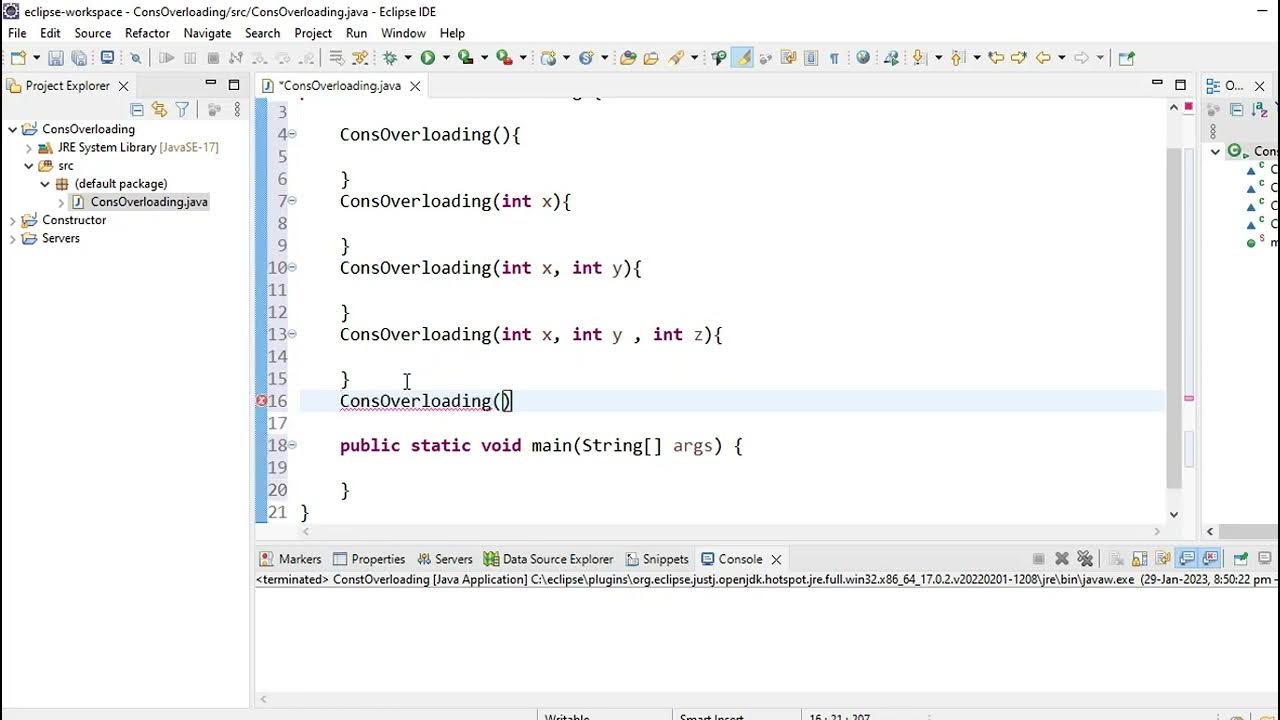Toggle Scroll Lock in the Console view

click(x=1140, y=559)
